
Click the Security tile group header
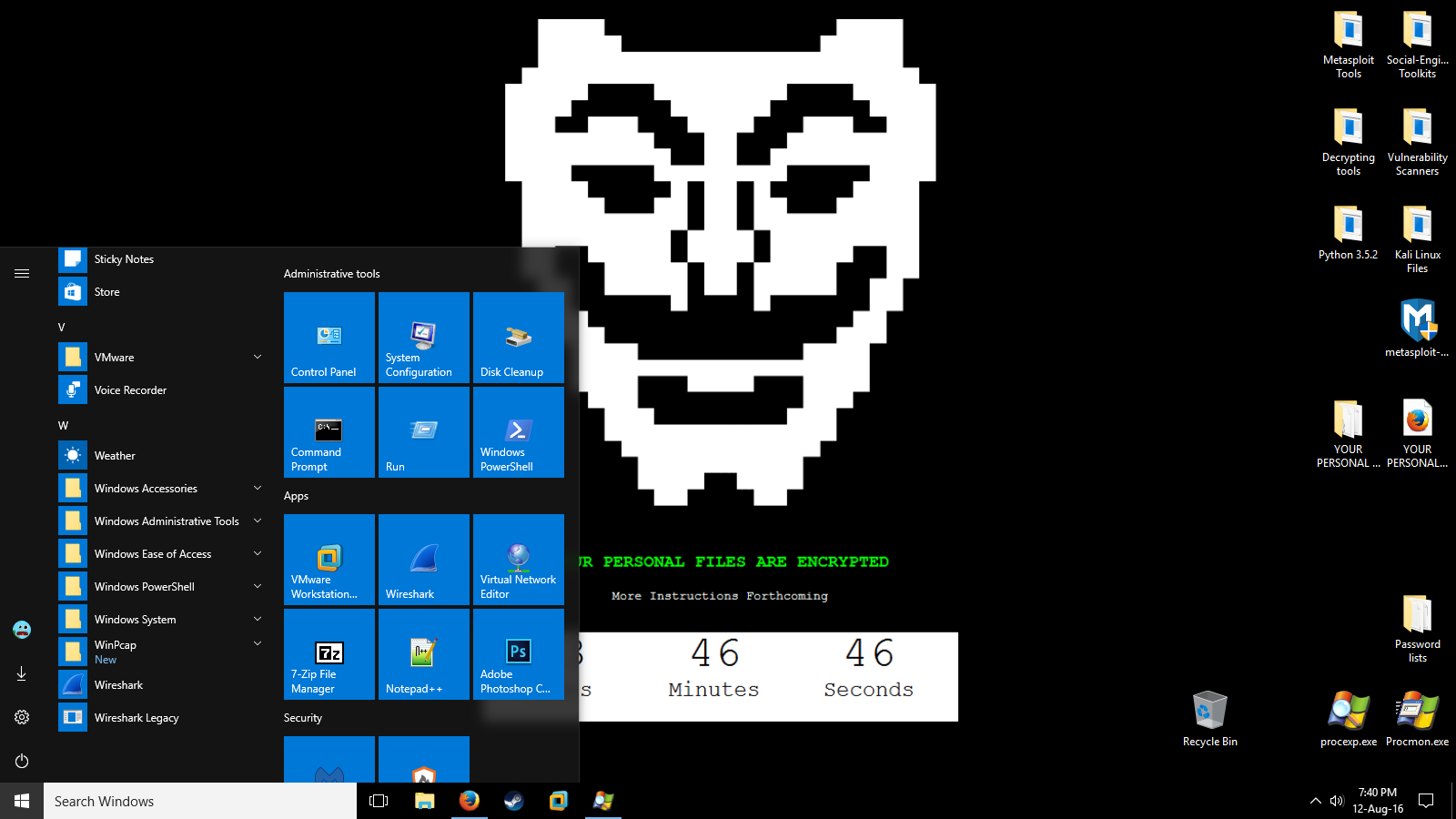tap(303, 718)
